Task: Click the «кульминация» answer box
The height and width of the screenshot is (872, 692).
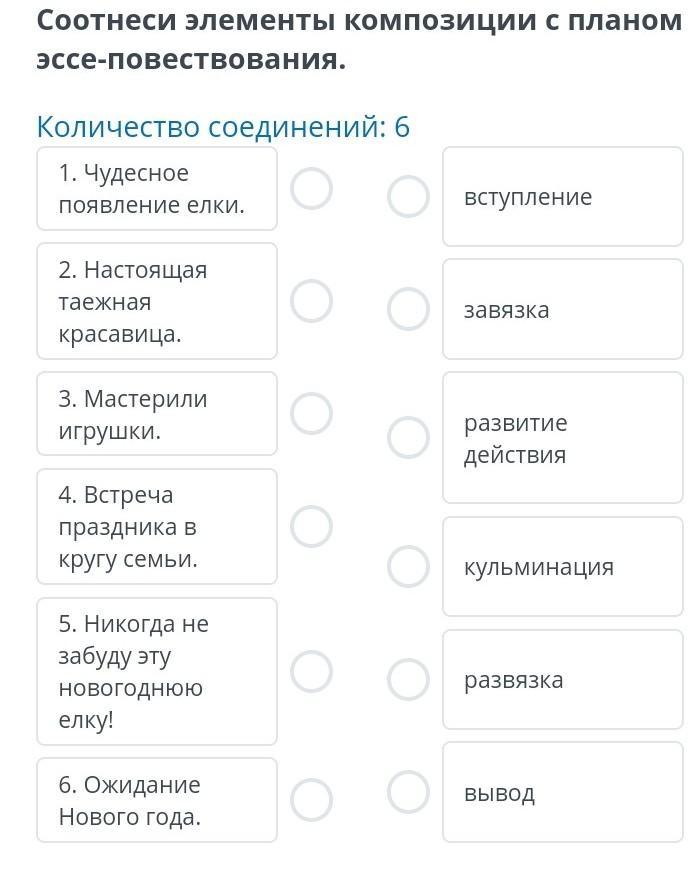Action: (562, 567)
